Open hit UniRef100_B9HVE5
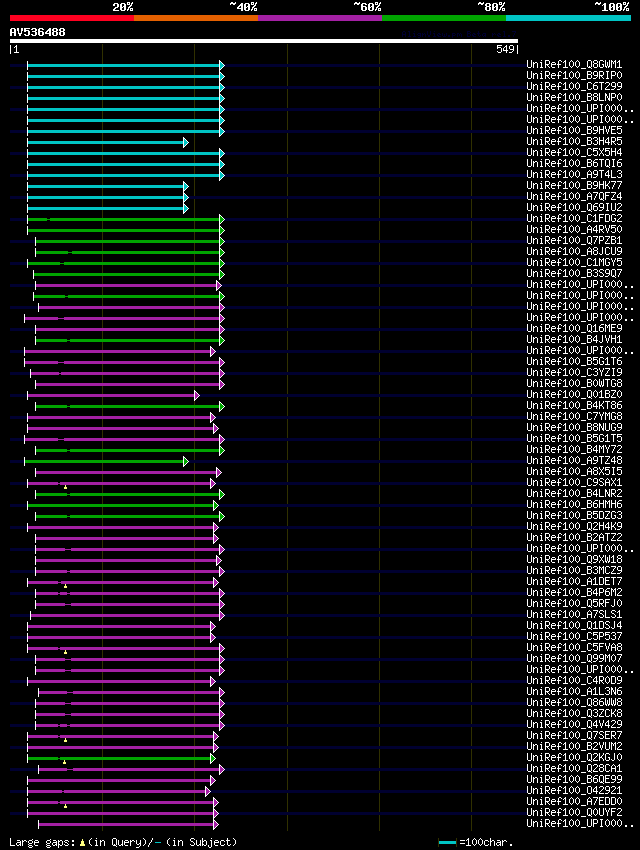 click(x=574, y=131)
